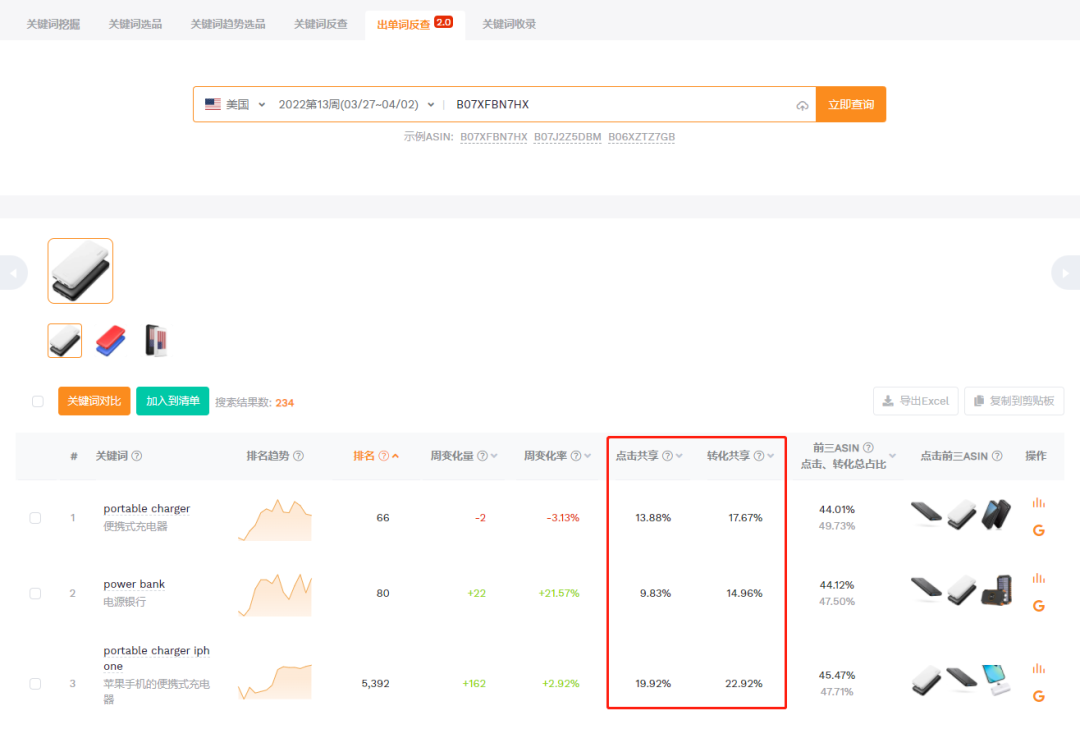Click the keyword portable charger
The image size is (1080, 729).
(x=147, y=509)
